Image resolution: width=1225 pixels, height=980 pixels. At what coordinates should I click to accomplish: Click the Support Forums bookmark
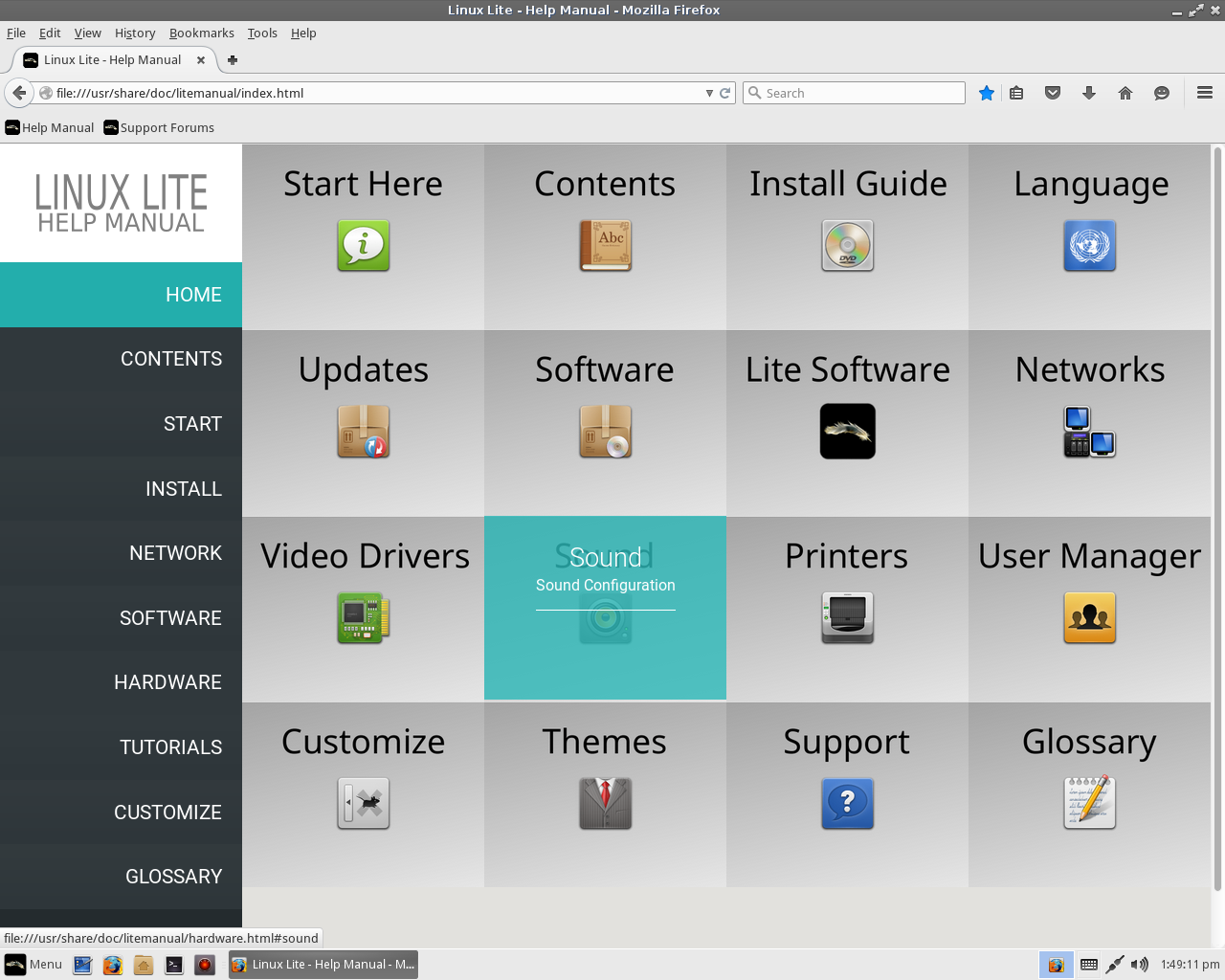point(159,127)
